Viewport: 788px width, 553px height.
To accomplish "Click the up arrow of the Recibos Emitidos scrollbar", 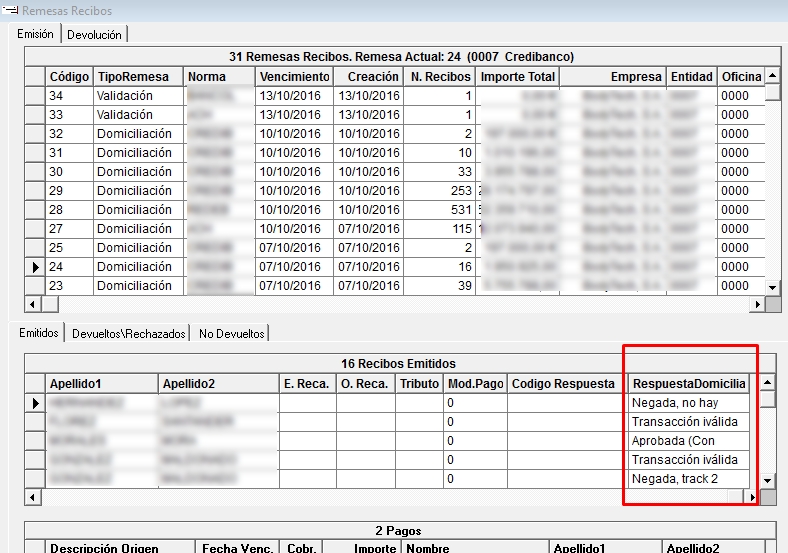I will 767,382.
